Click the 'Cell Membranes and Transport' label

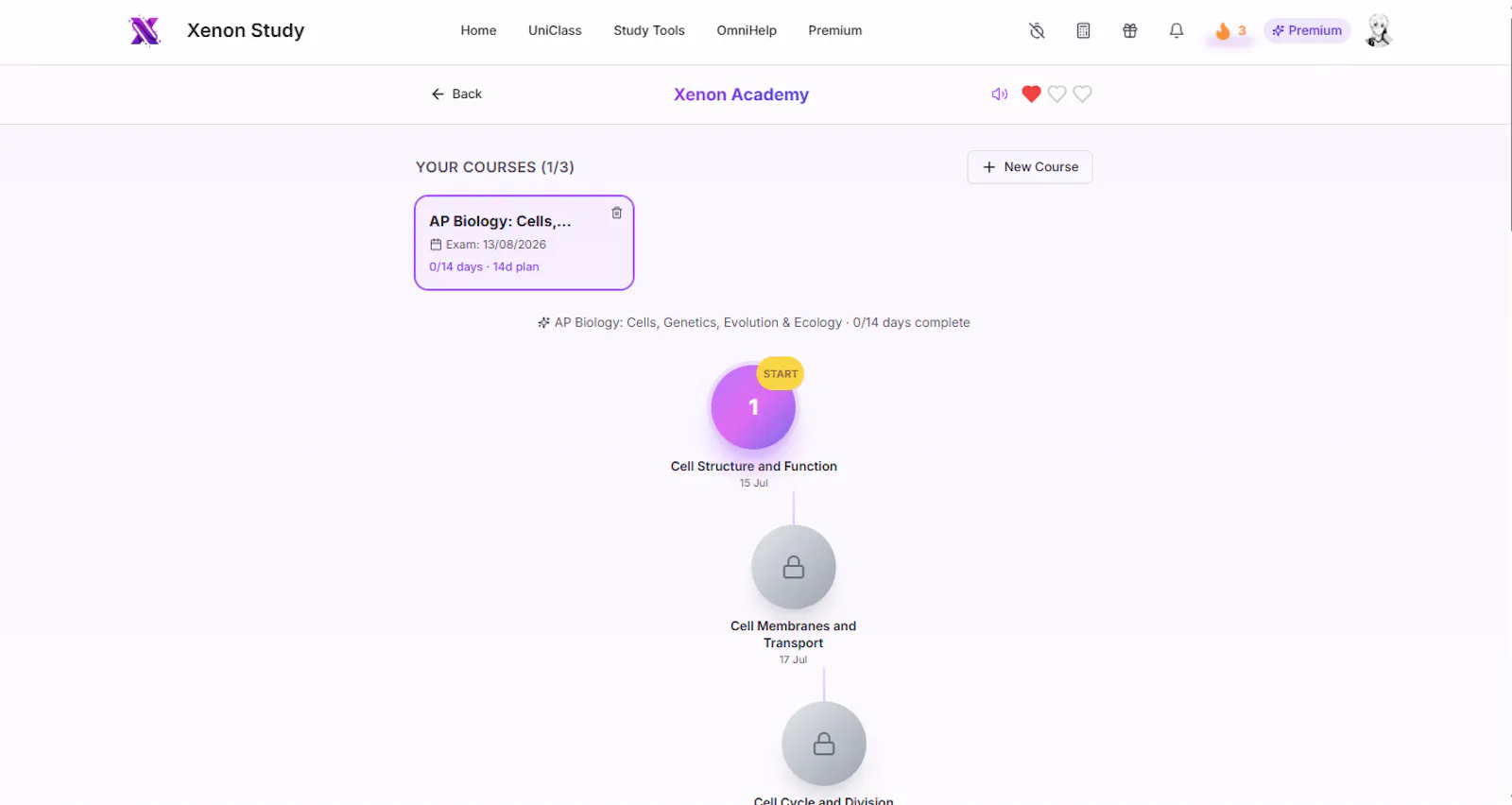click(x=794, y=634)
